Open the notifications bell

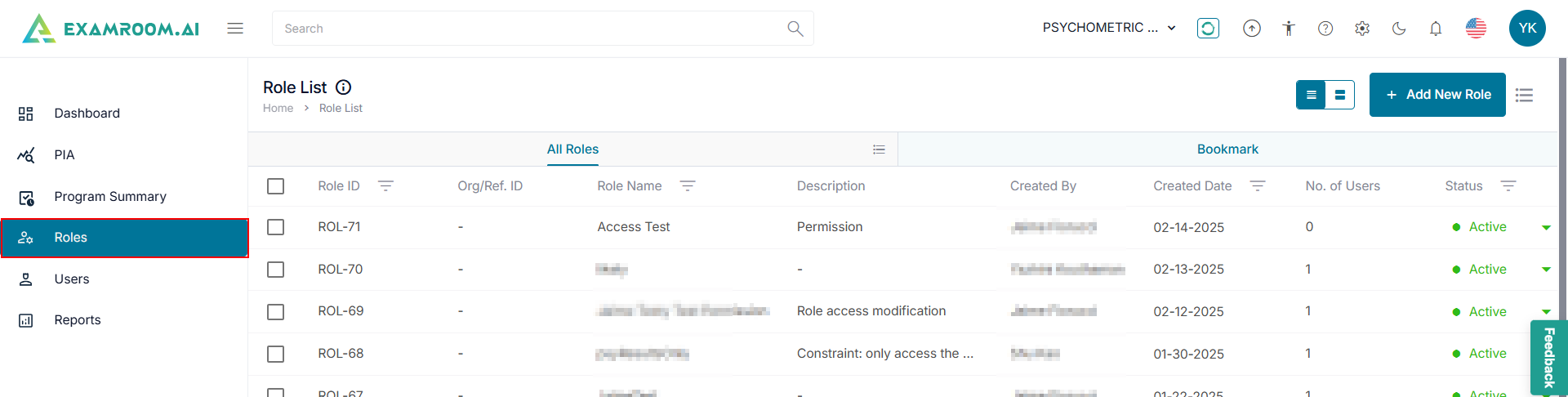click(x=1436, y=29)
